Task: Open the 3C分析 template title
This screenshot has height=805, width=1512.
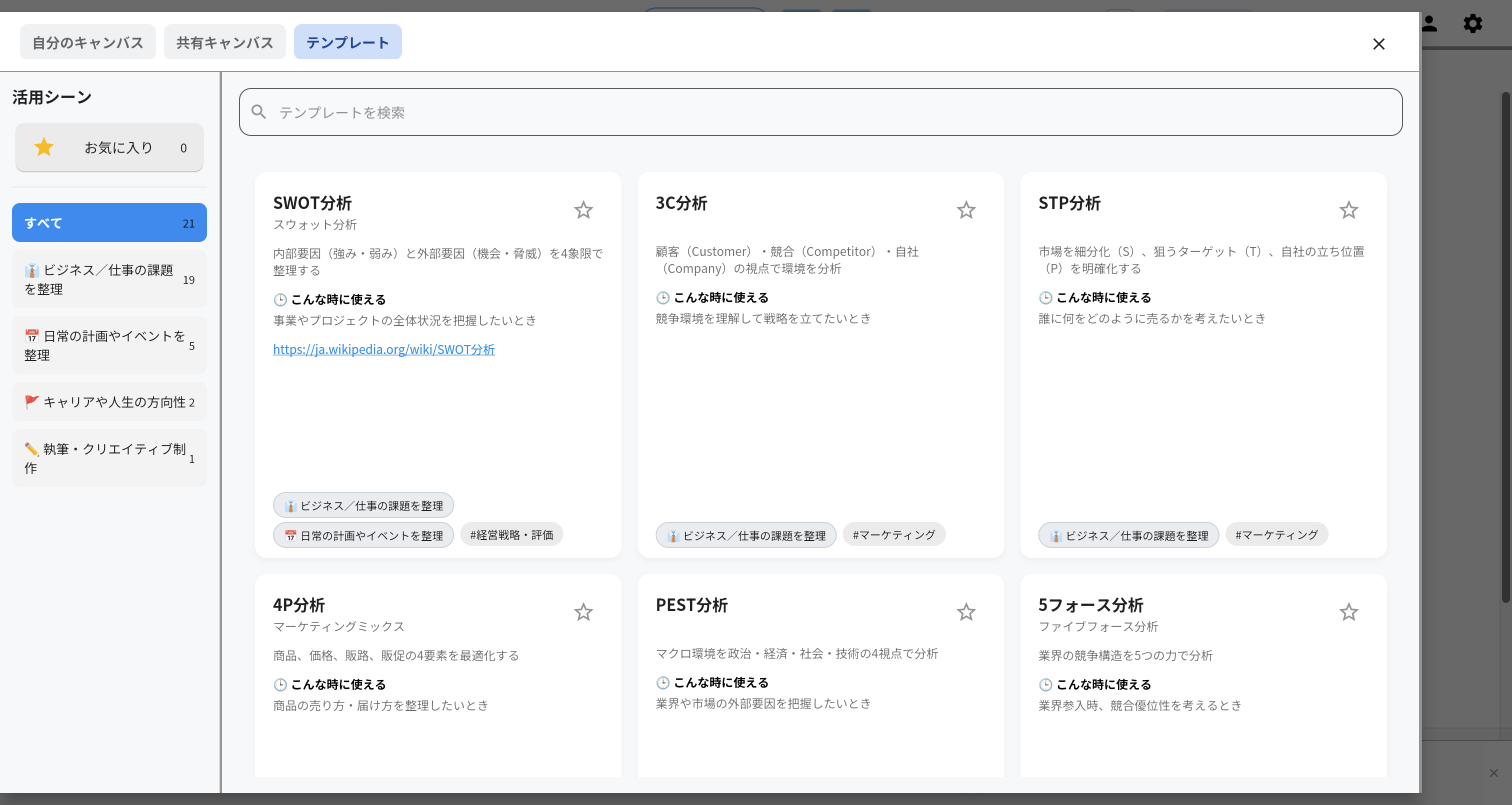Action: (x=681, y=203)
